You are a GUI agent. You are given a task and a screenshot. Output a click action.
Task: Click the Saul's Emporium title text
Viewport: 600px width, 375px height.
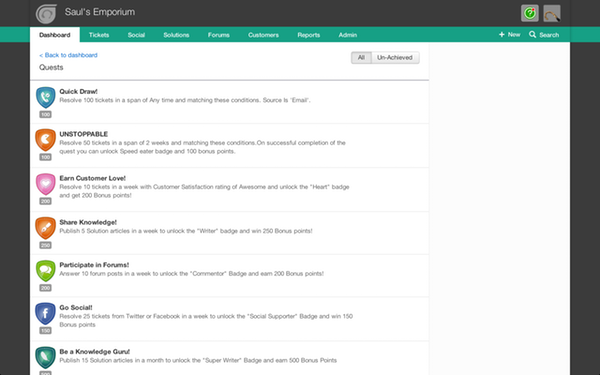click(100, 12)
